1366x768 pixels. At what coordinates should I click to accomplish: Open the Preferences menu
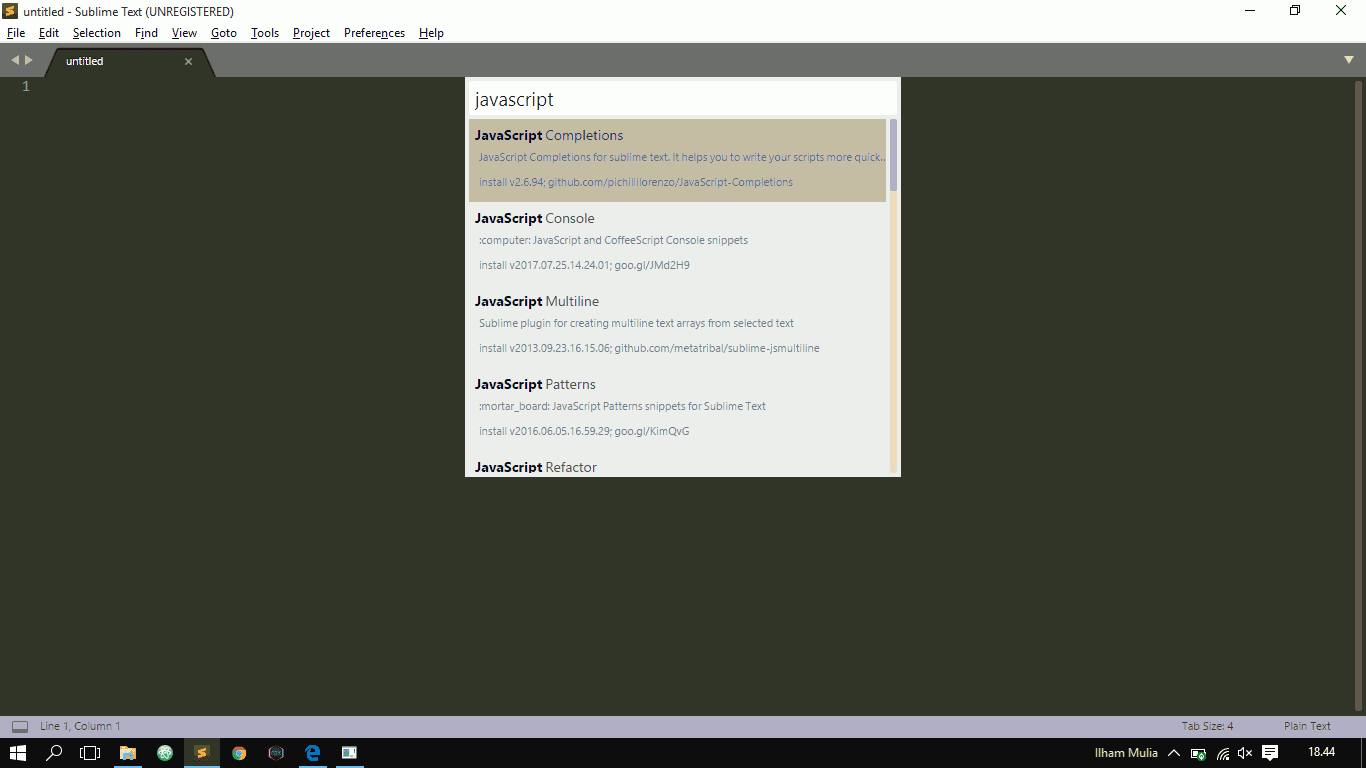(374, 33)
